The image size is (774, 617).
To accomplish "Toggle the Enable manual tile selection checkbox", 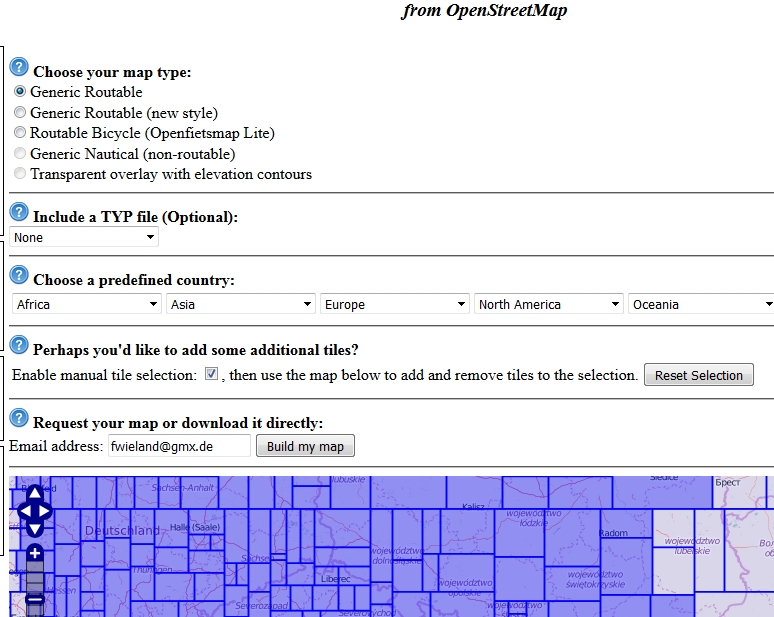I will pyautogui.click(x=211, y=375).
